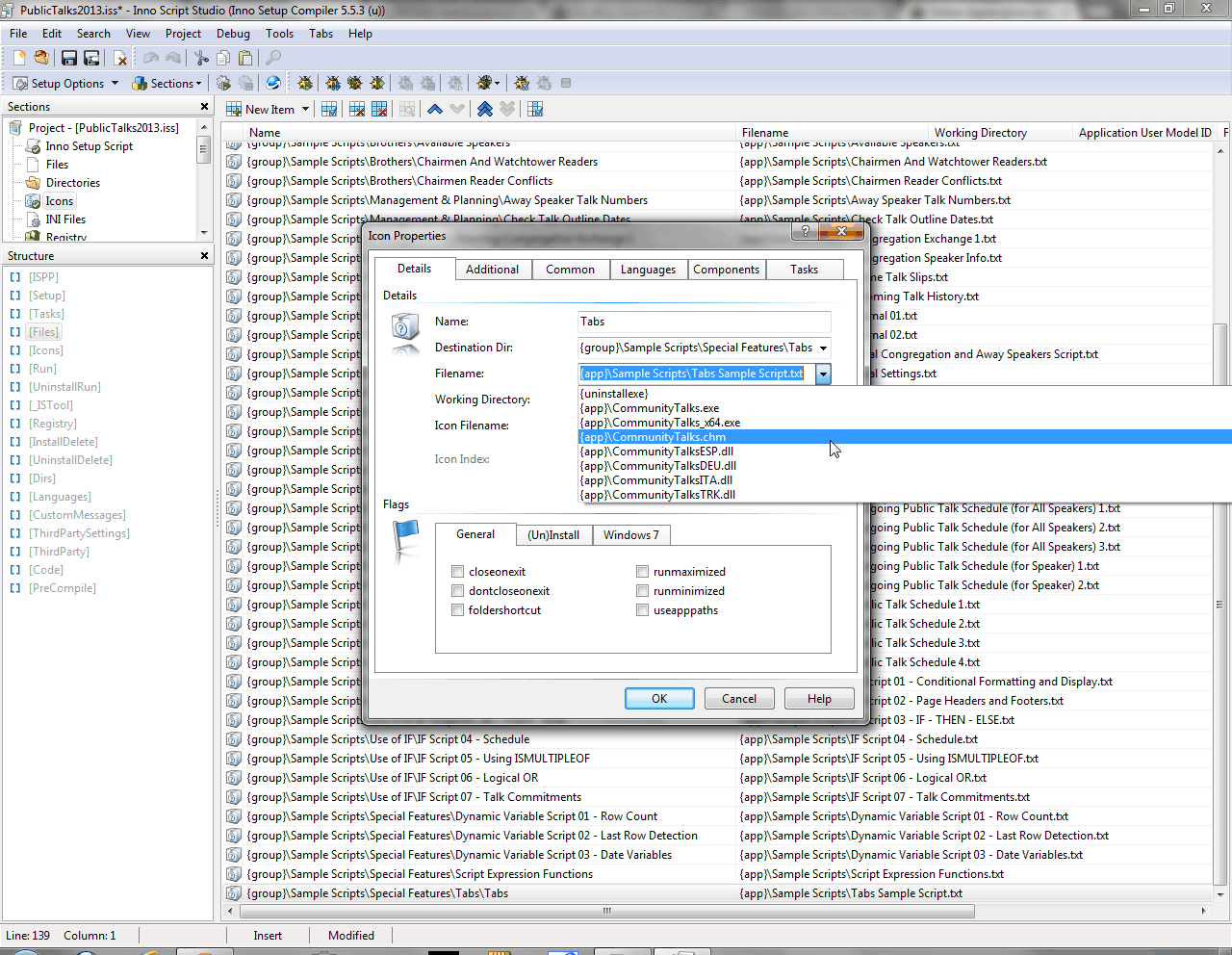This screenshot has height=955, width=1232.
Task: Click the Name field containing Tabs
Action: point(704,322)
